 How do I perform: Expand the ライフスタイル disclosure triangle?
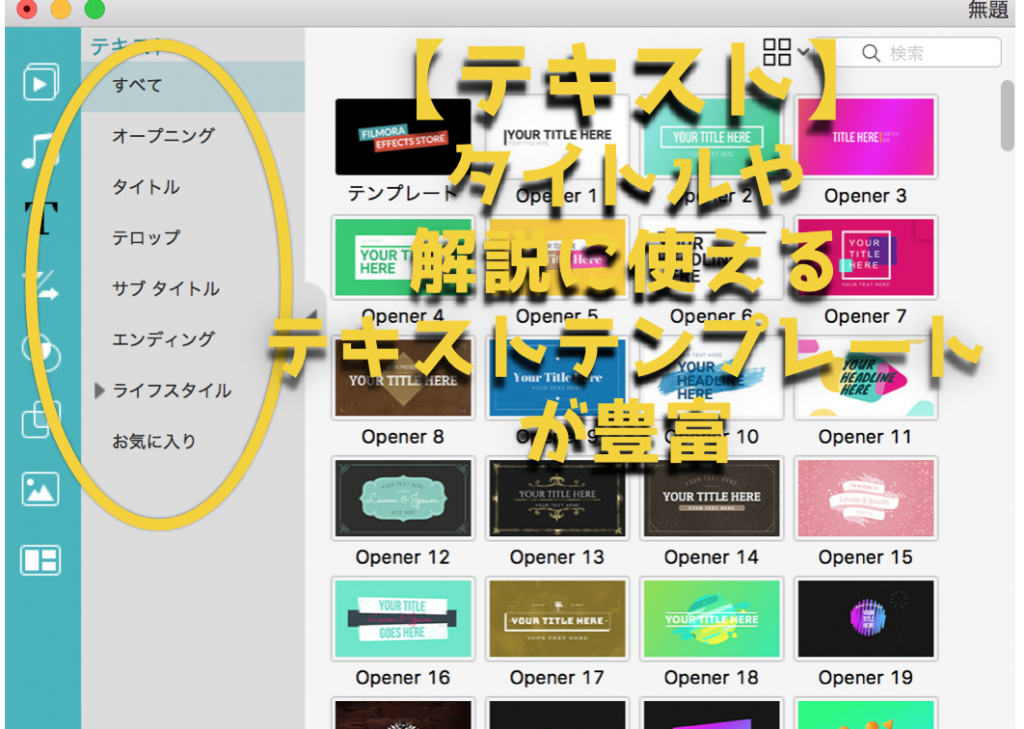[x=99, y=391]
